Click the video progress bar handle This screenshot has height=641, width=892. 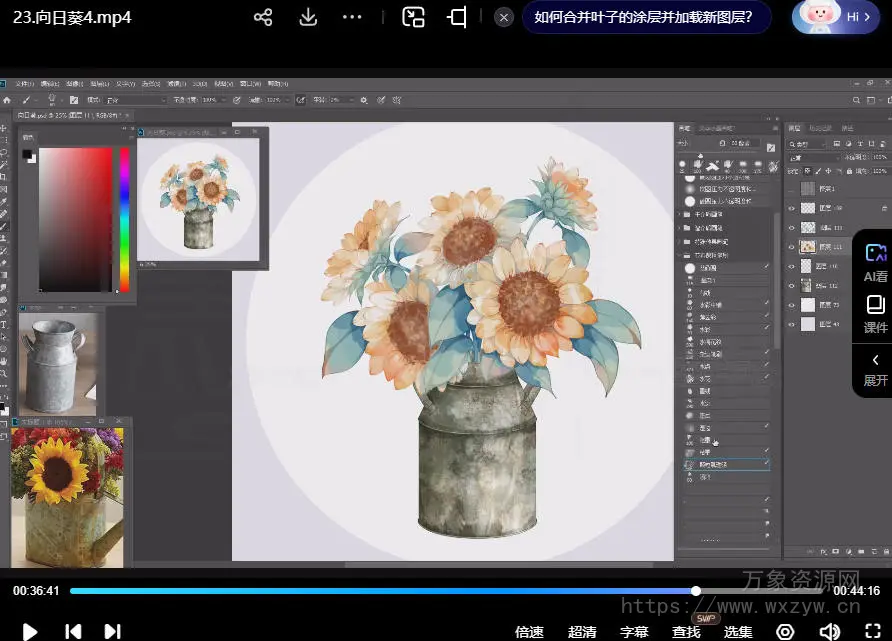click(x=696, y=591)
